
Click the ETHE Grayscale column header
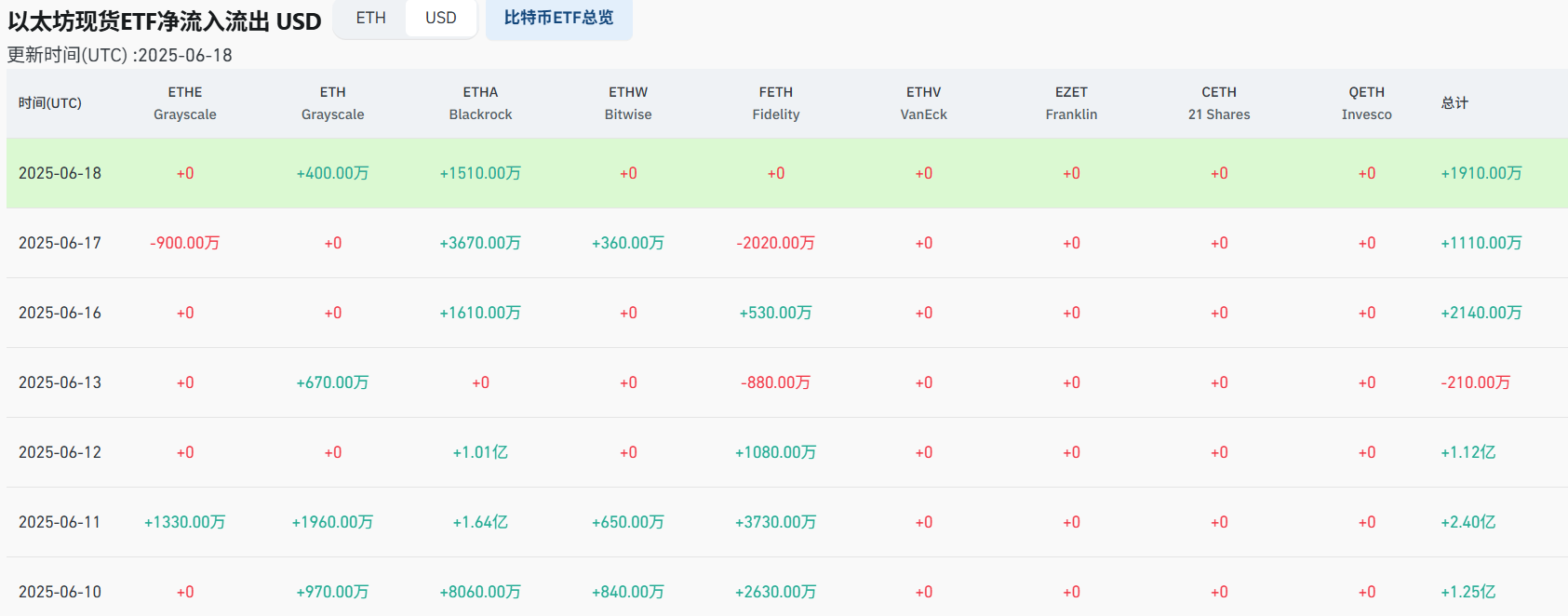pos(185,103)
